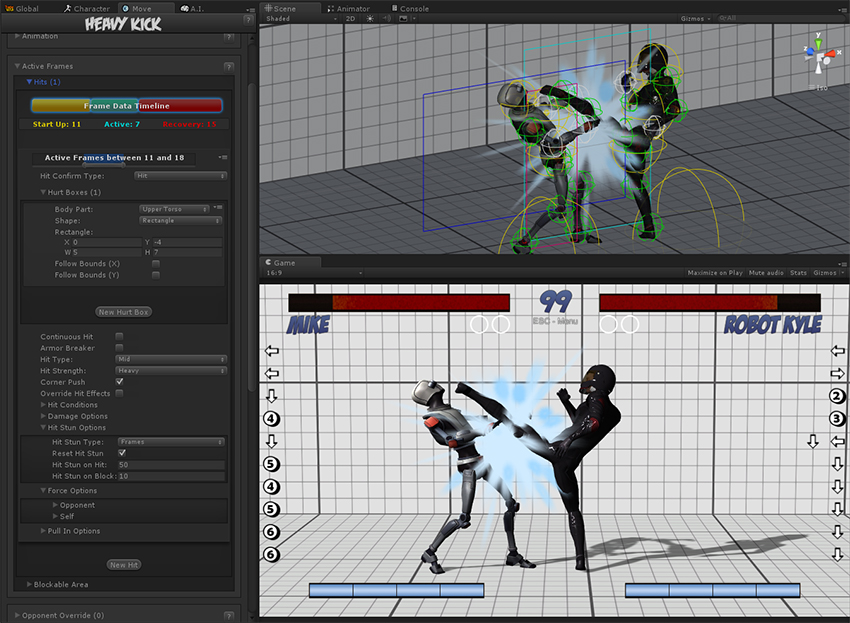Click the first round marker circle under Mike
Screen dimensions: 850x623
pyautogui.click(x=479, y=324)
